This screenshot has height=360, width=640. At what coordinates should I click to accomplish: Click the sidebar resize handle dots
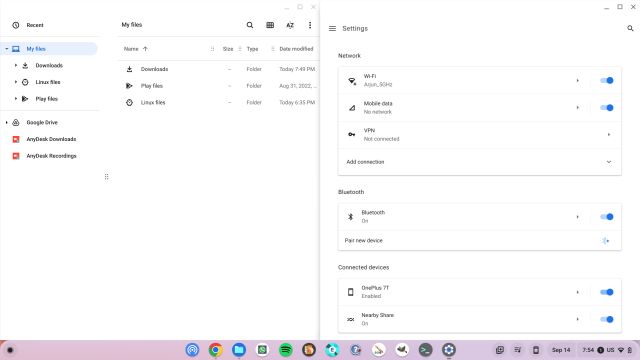pyautogui.click(x=107, y=177)
